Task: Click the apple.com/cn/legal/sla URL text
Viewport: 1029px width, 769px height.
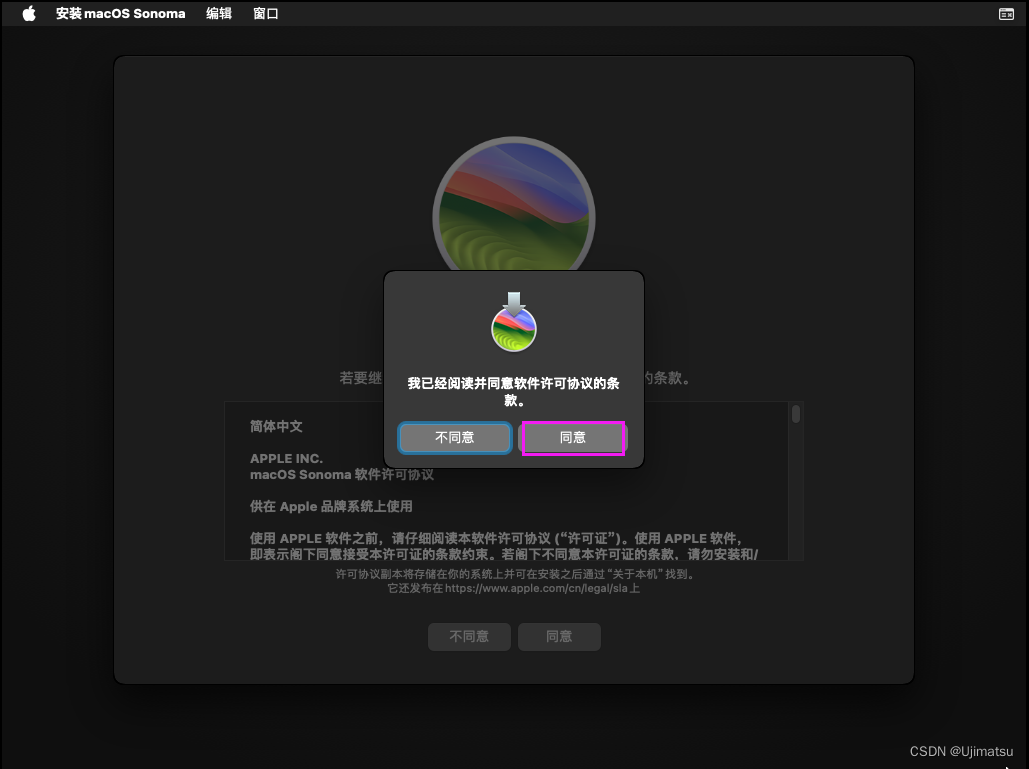Action: pos(536,589)
